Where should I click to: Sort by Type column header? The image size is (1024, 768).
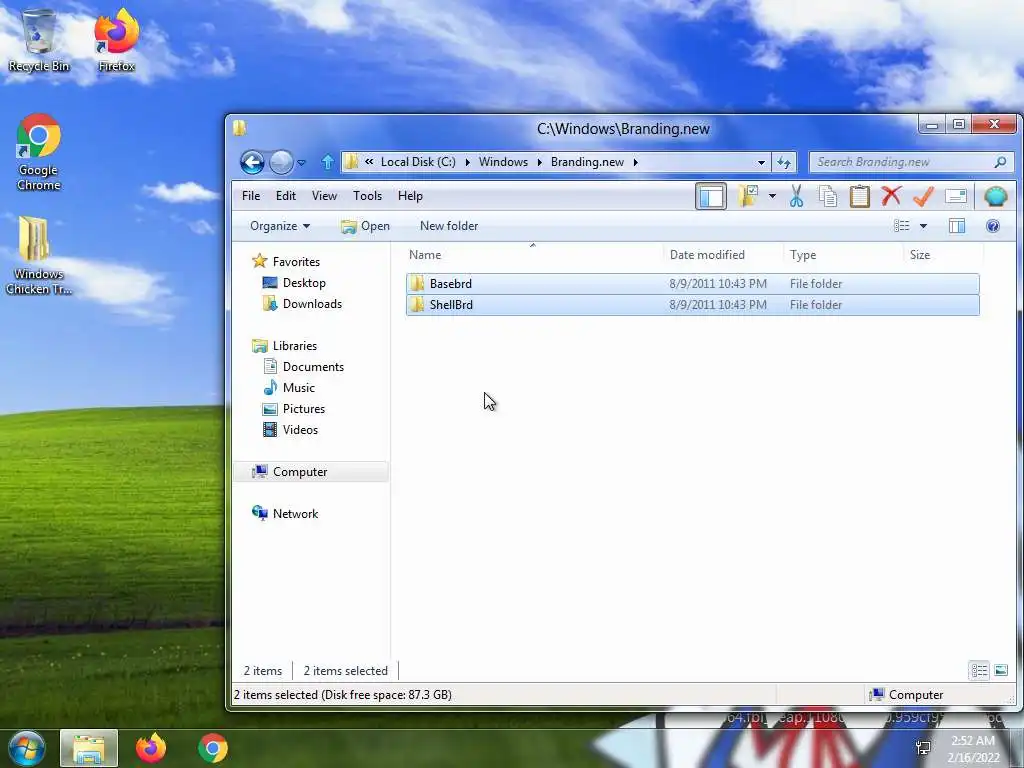(842, 255)
